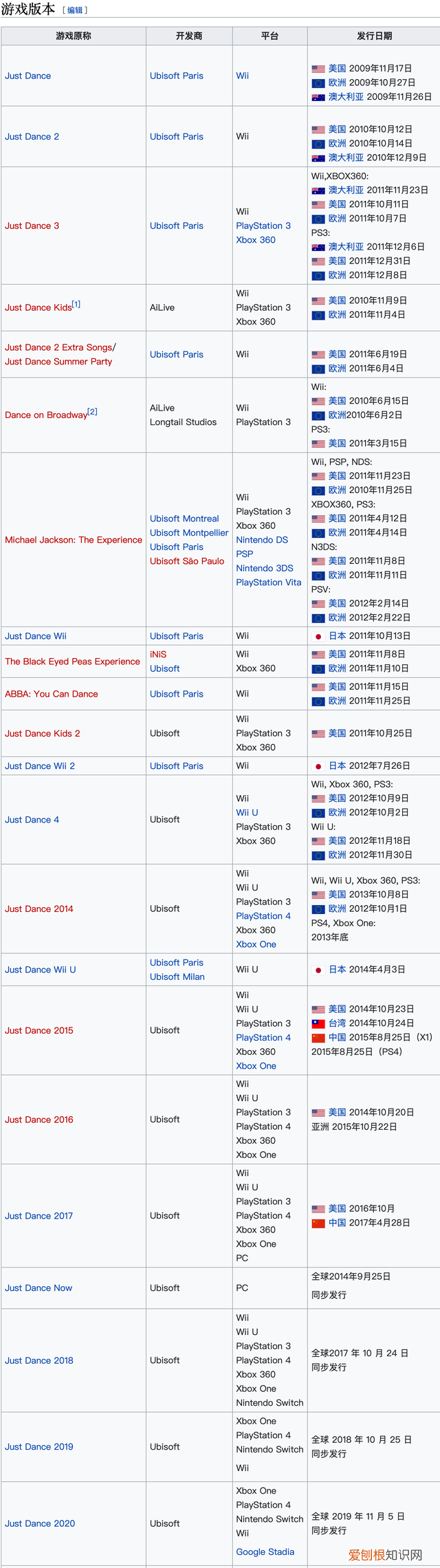440x1568 pixels.
Task: Open the Just Dance 2018 link
Action: [39, 1360]
